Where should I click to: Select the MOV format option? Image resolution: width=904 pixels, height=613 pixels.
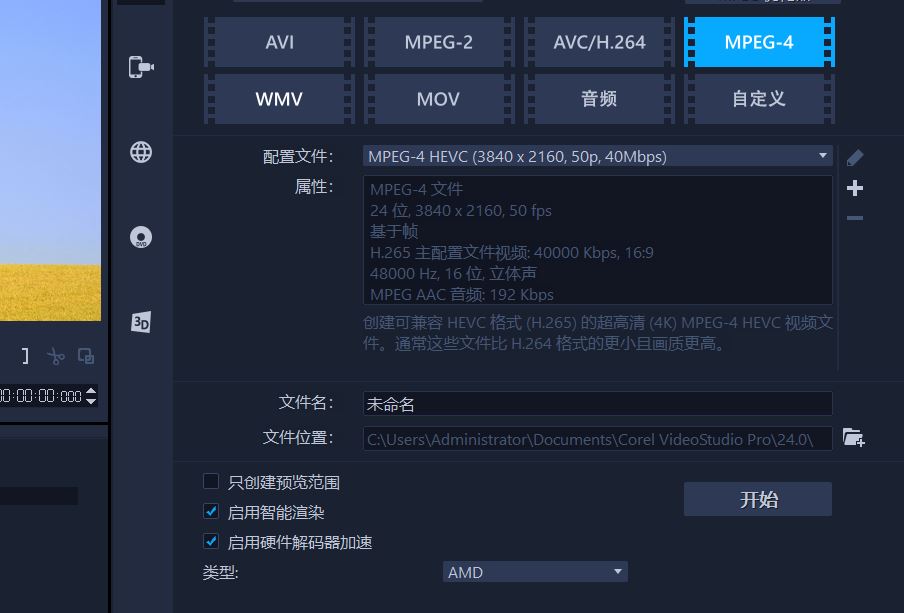click(438, 99)
